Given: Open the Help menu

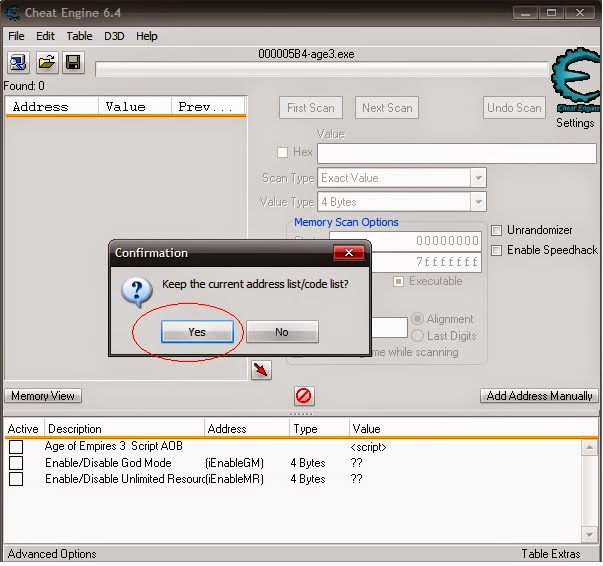Looking at the screenshot, I should pos(147,36).
